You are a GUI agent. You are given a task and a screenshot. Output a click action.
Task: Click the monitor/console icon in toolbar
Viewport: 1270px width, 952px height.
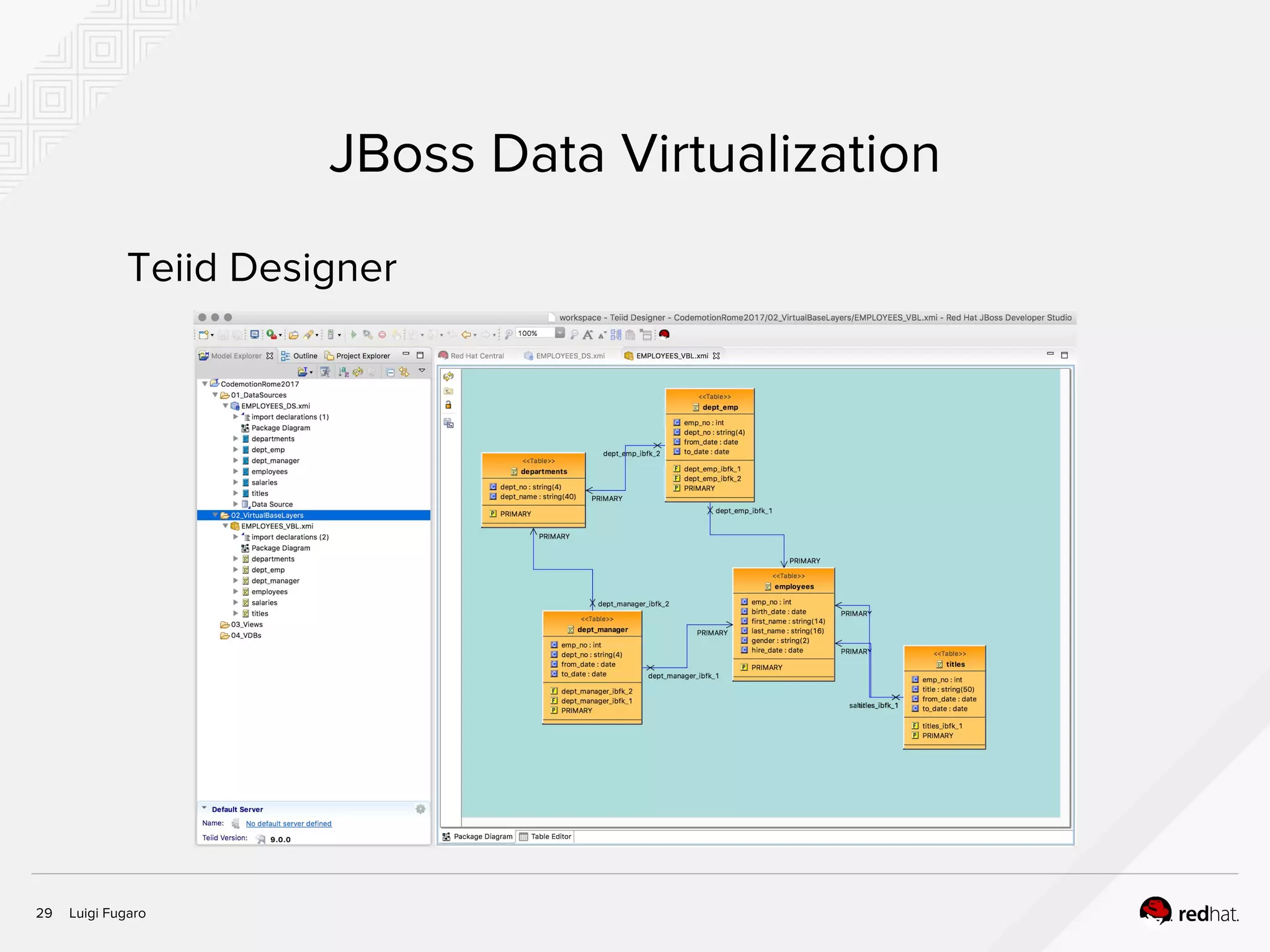pyautogui.click(x=254, y=335)
